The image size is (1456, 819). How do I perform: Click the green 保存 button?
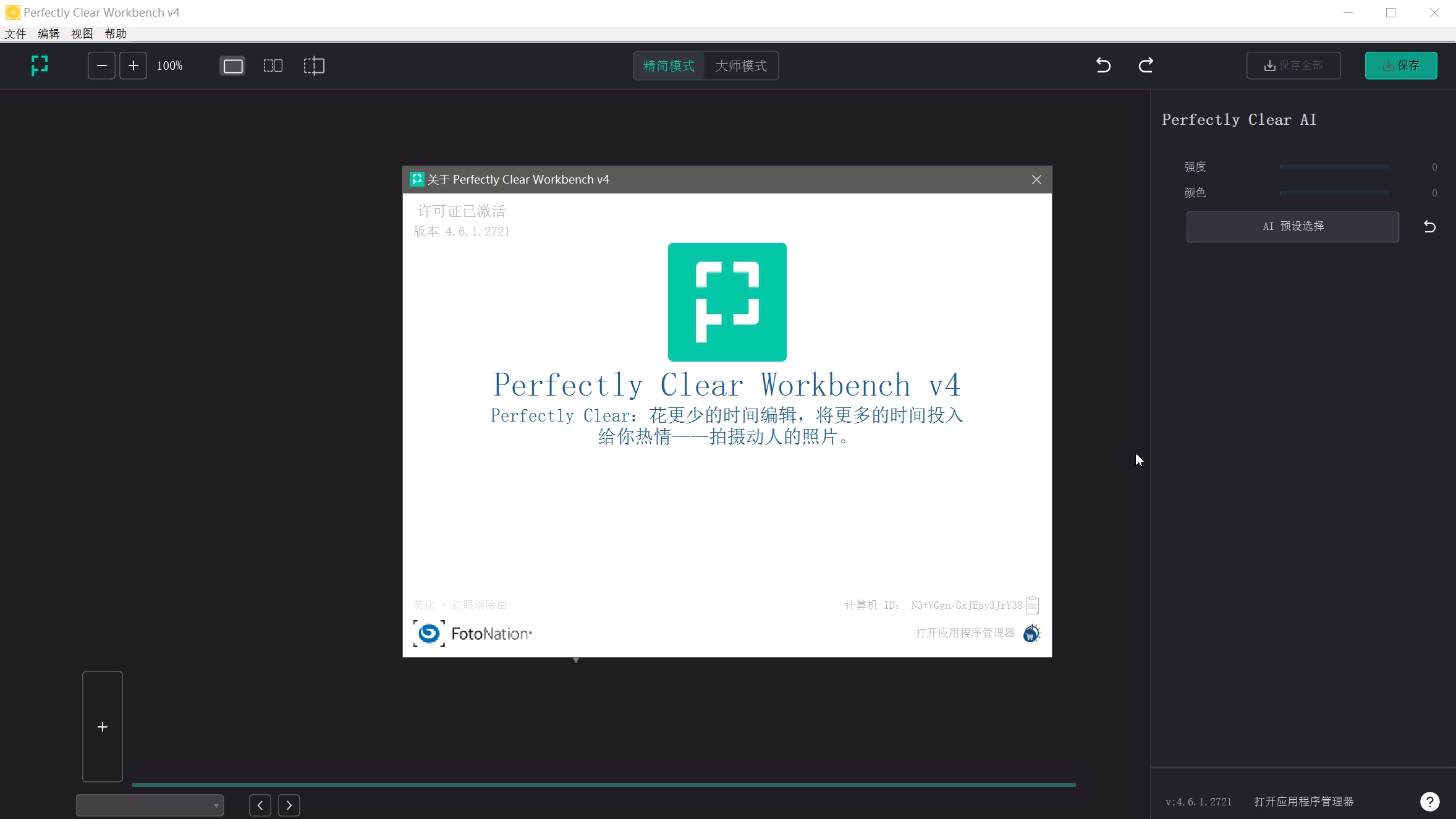pos(1400,66)
